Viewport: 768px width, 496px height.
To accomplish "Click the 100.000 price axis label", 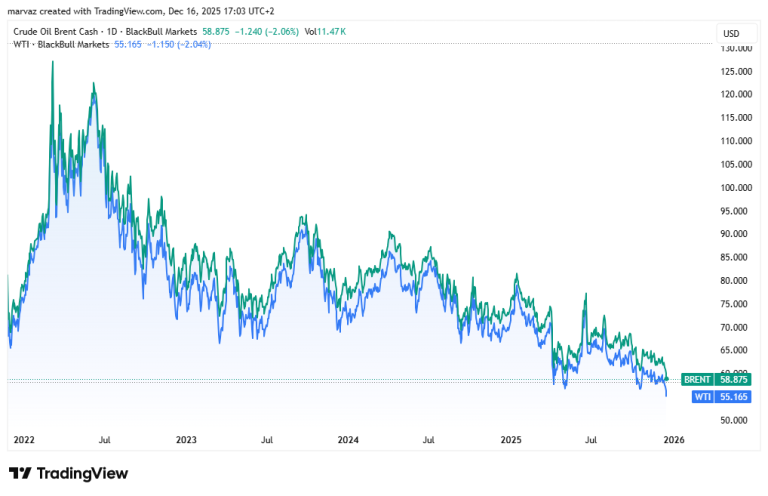I will 736,188.
